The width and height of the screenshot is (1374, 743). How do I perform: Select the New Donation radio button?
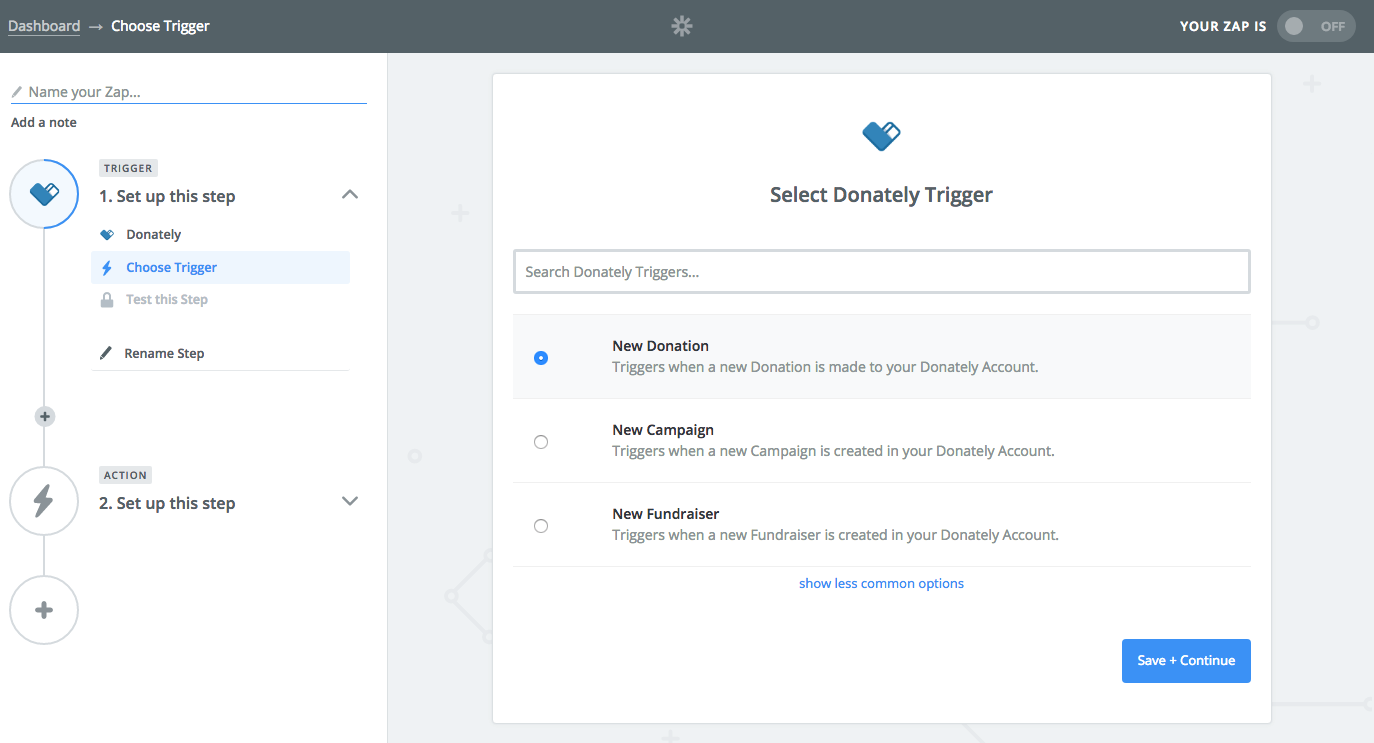tap(541, 357)
